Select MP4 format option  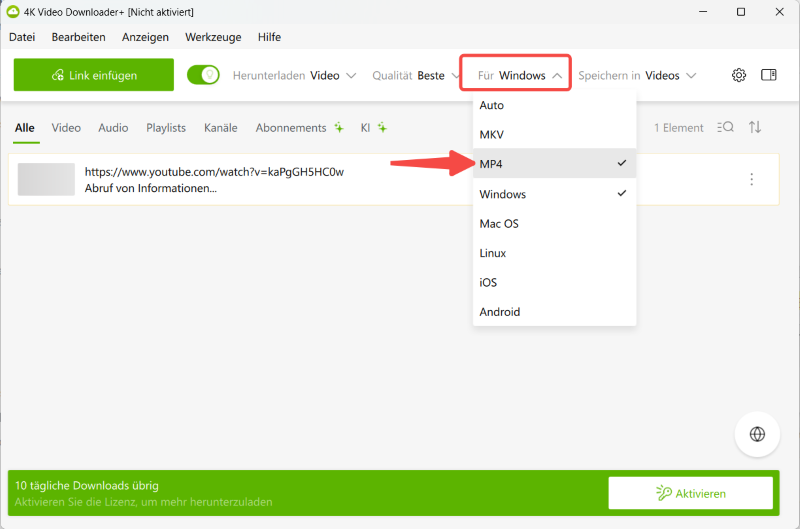(554, 164)
